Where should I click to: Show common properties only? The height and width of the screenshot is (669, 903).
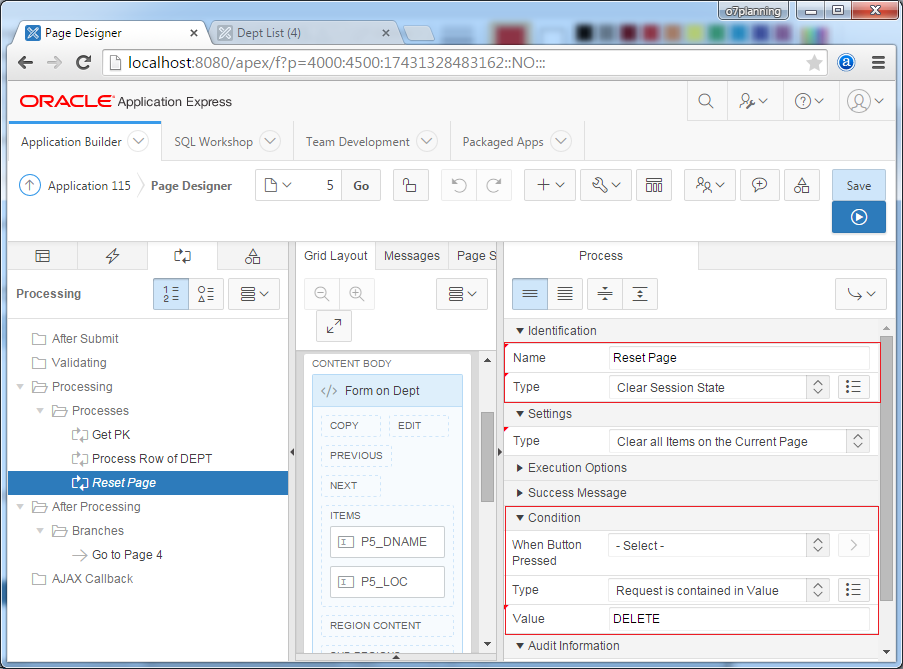(x=530, y=294)
